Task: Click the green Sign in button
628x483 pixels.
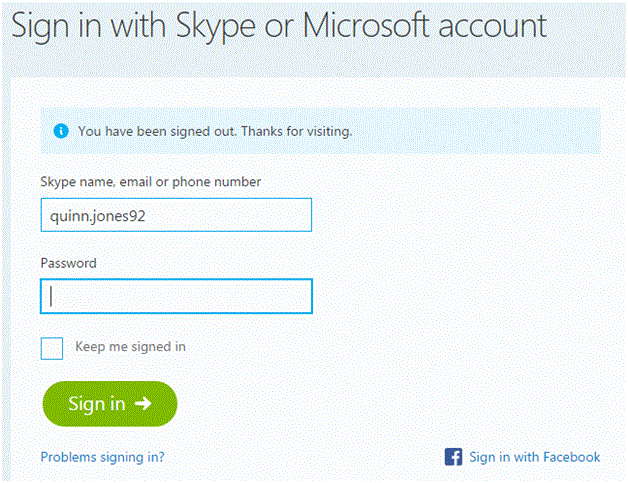Action: coord(110,404)
